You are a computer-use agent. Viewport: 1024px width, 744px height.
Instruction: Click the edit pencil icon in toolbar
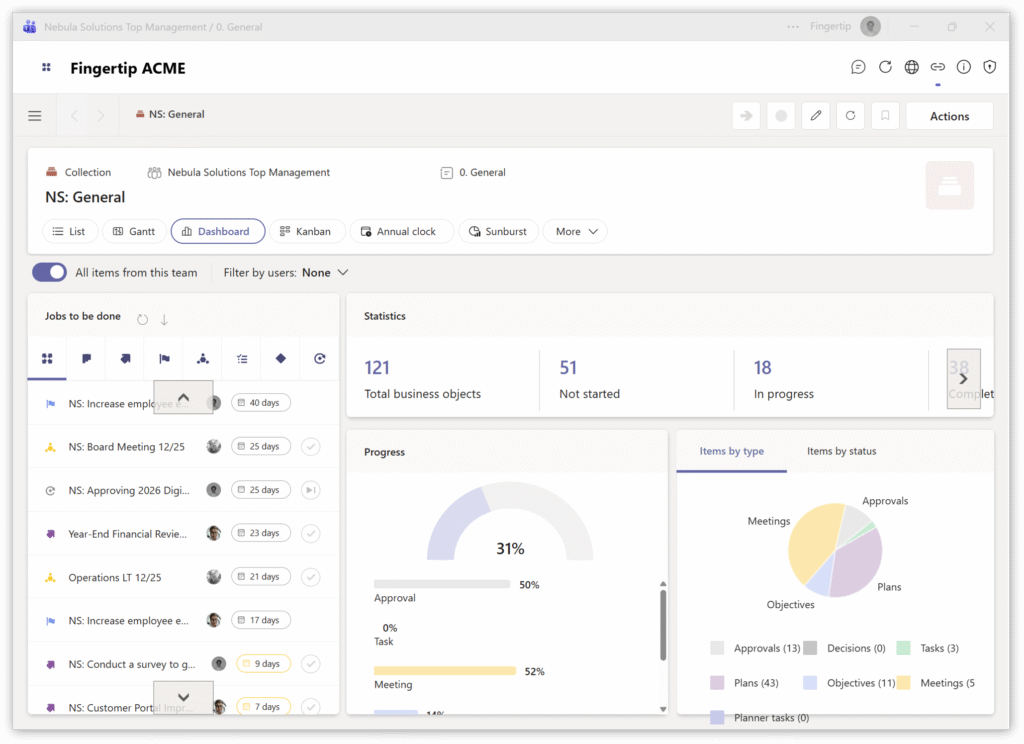(x=816, y=116)
